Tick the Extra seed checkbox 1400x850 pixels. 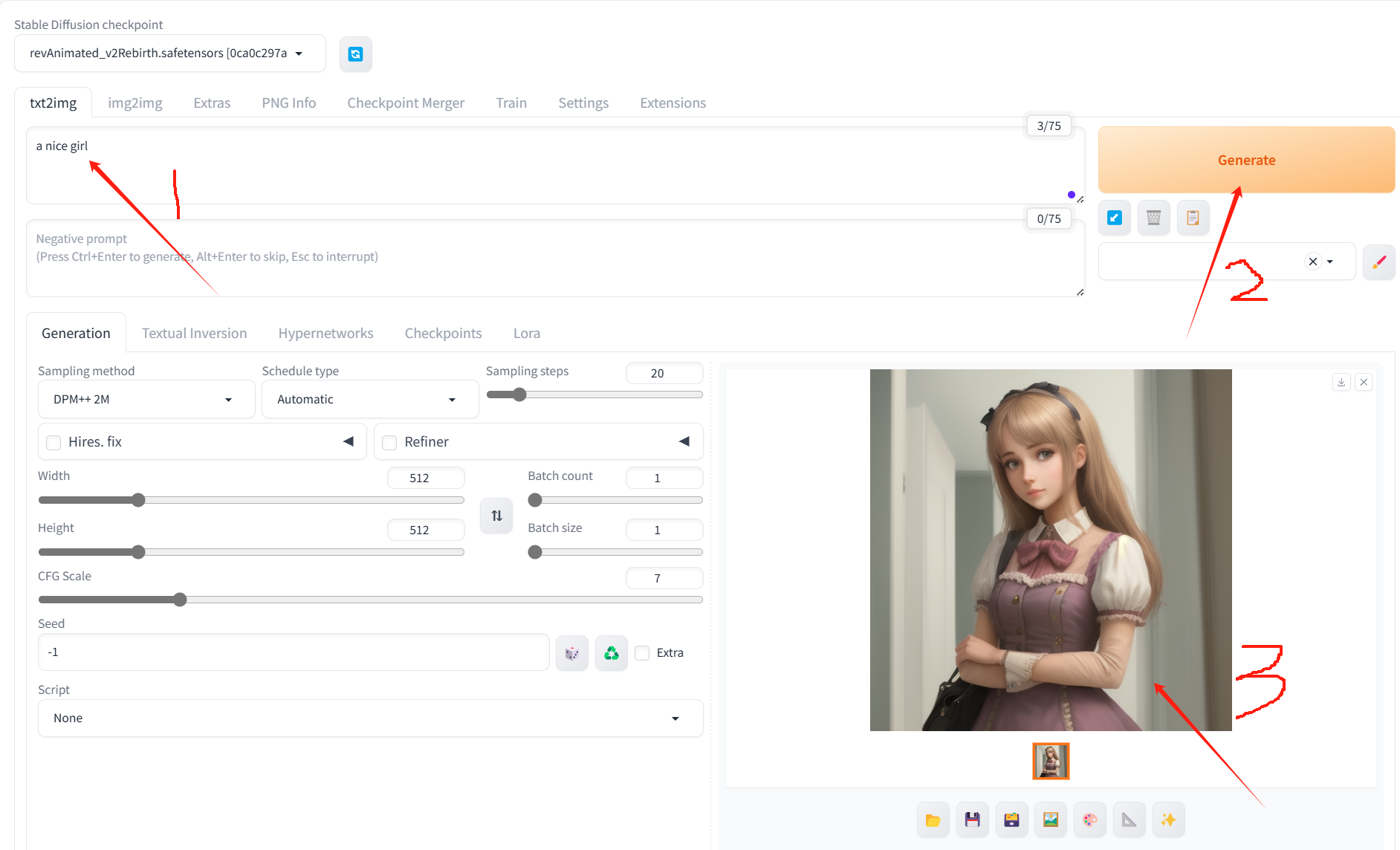(x=642, y=653)
